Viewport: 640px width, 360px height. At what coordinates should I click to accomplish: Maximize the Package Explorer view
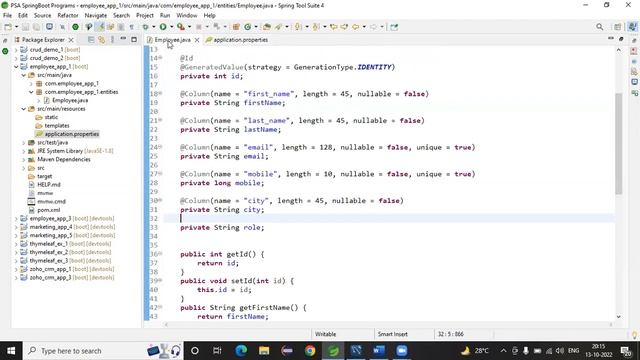[134, 40]
